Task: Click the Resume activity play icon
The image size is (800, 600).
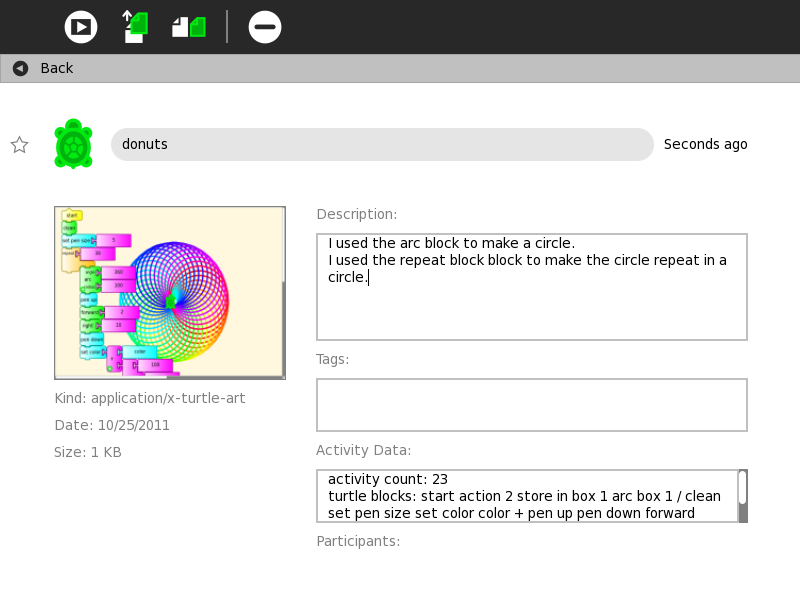Action: [x=81, y=27]
